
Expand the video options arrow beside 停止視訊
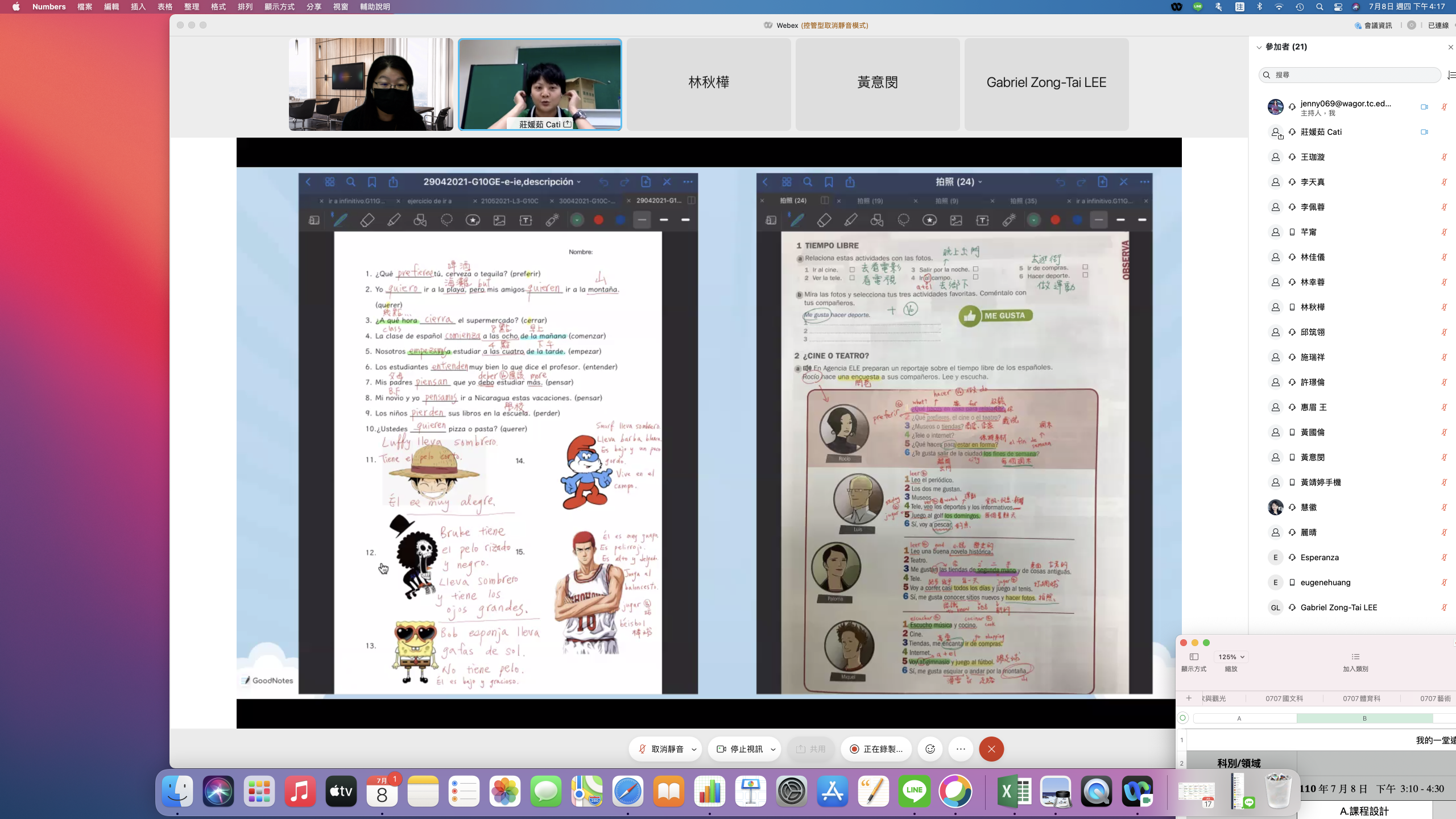[x=773, y=750]
